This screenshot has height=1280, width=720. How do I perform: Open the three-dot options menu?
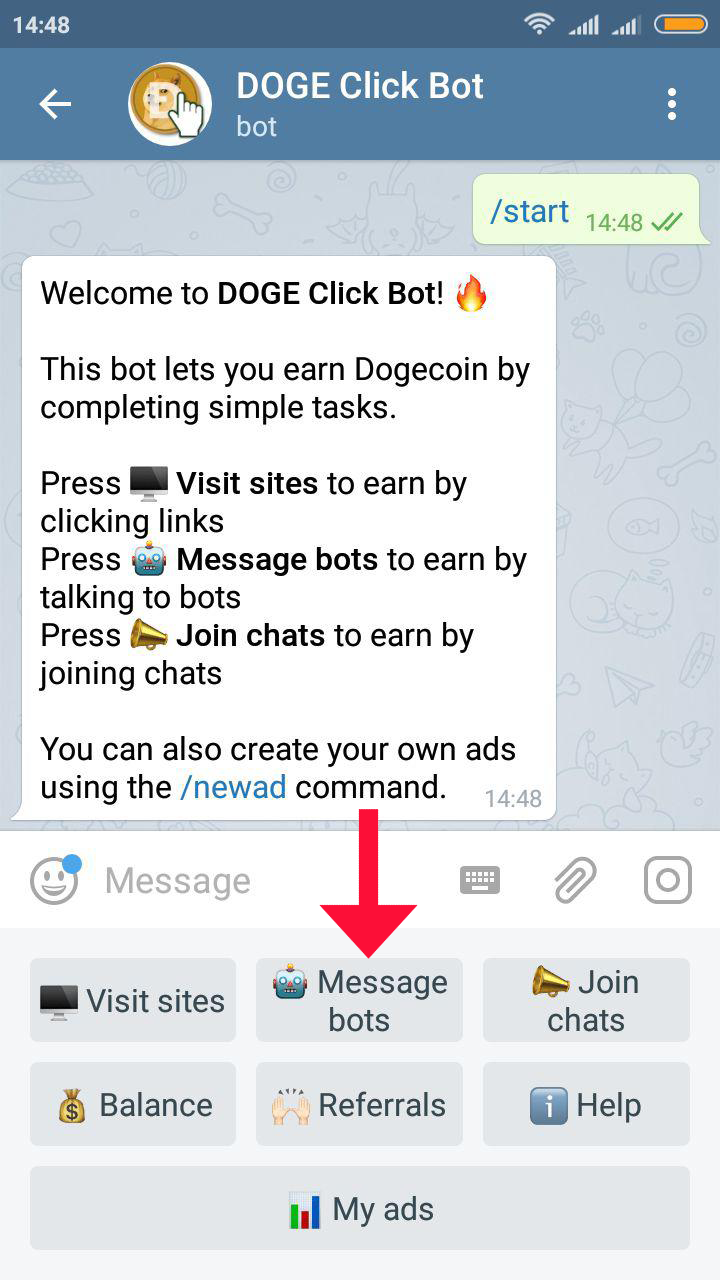(x=672, y=104)
